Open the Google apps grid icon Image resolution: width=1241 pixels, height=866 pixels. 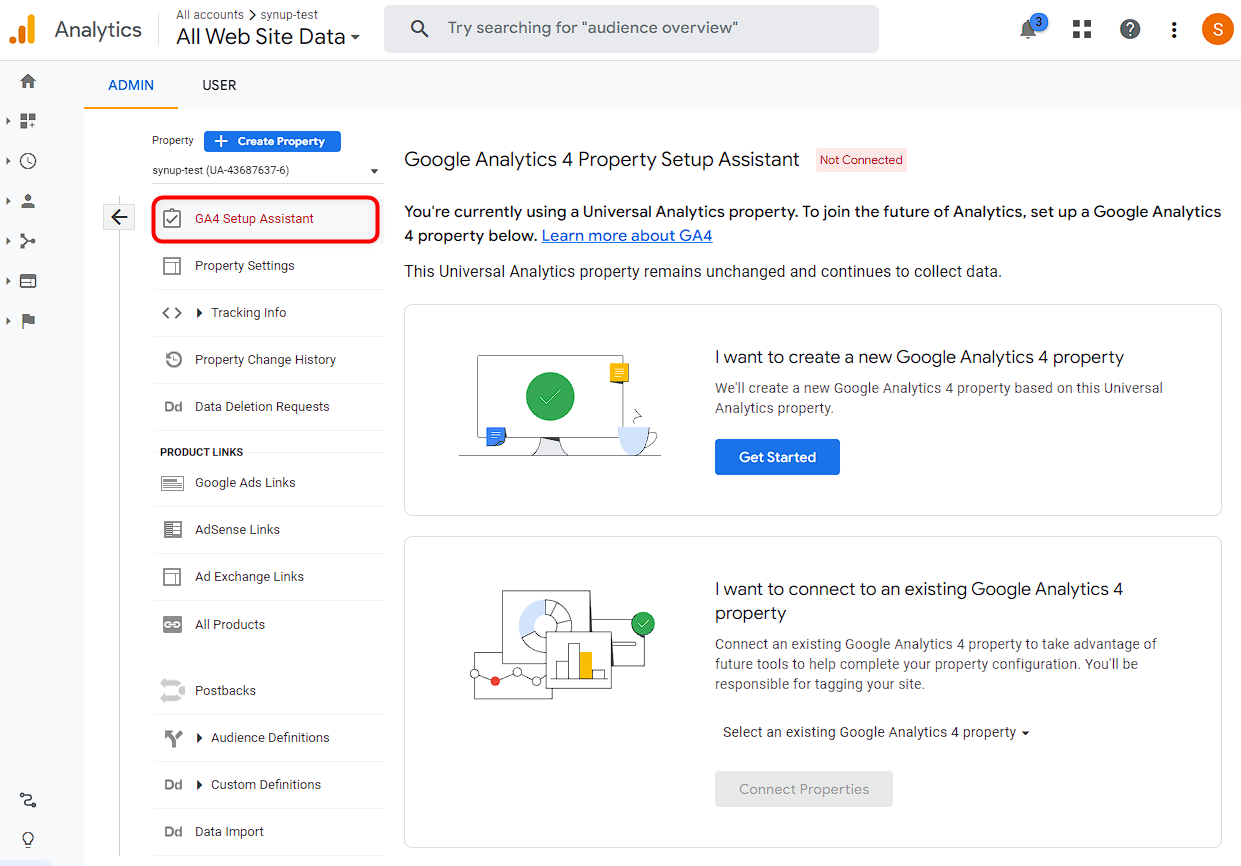coord(1082,29)
